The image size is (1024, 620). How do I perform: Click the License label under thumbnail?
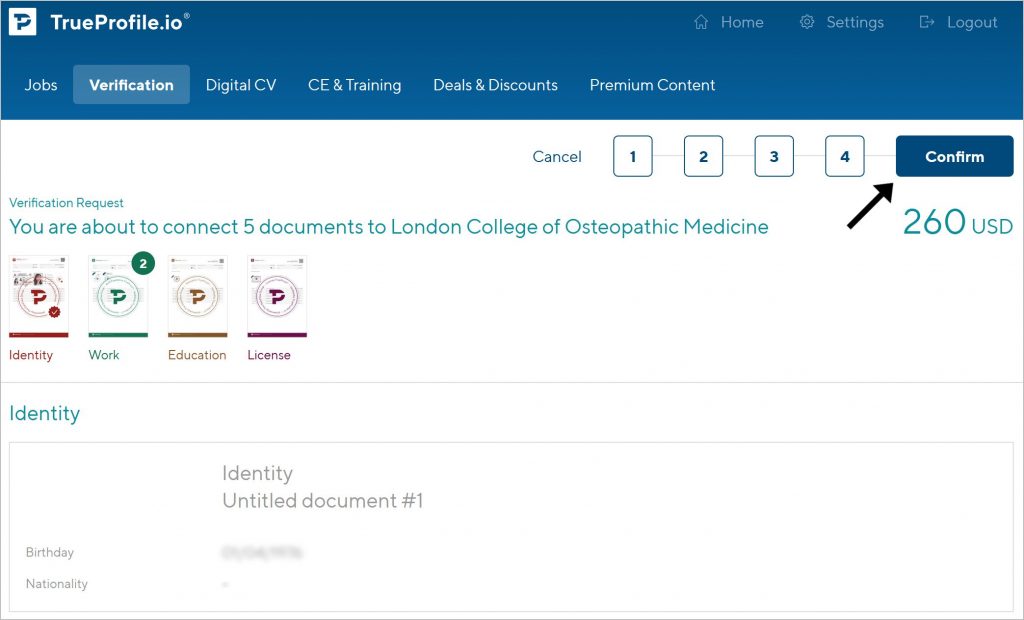(269, 355)
